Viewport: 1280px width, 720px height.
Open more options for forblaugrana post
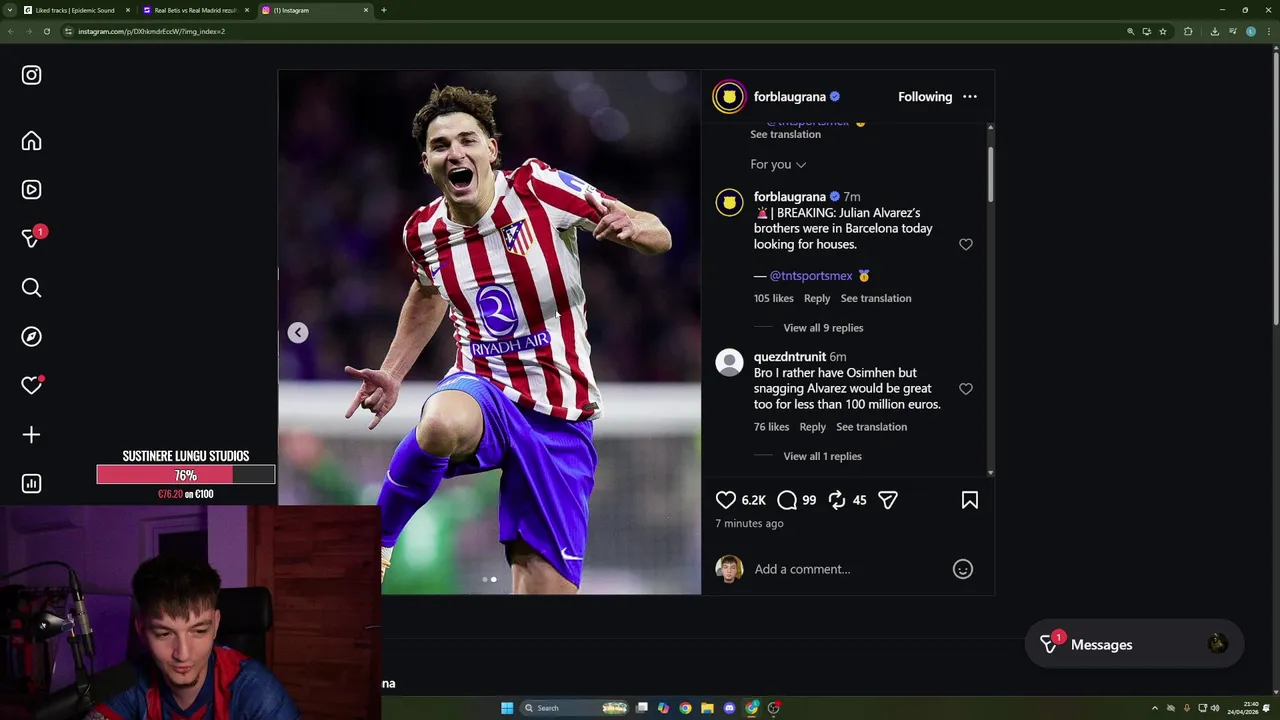(970, 97)
